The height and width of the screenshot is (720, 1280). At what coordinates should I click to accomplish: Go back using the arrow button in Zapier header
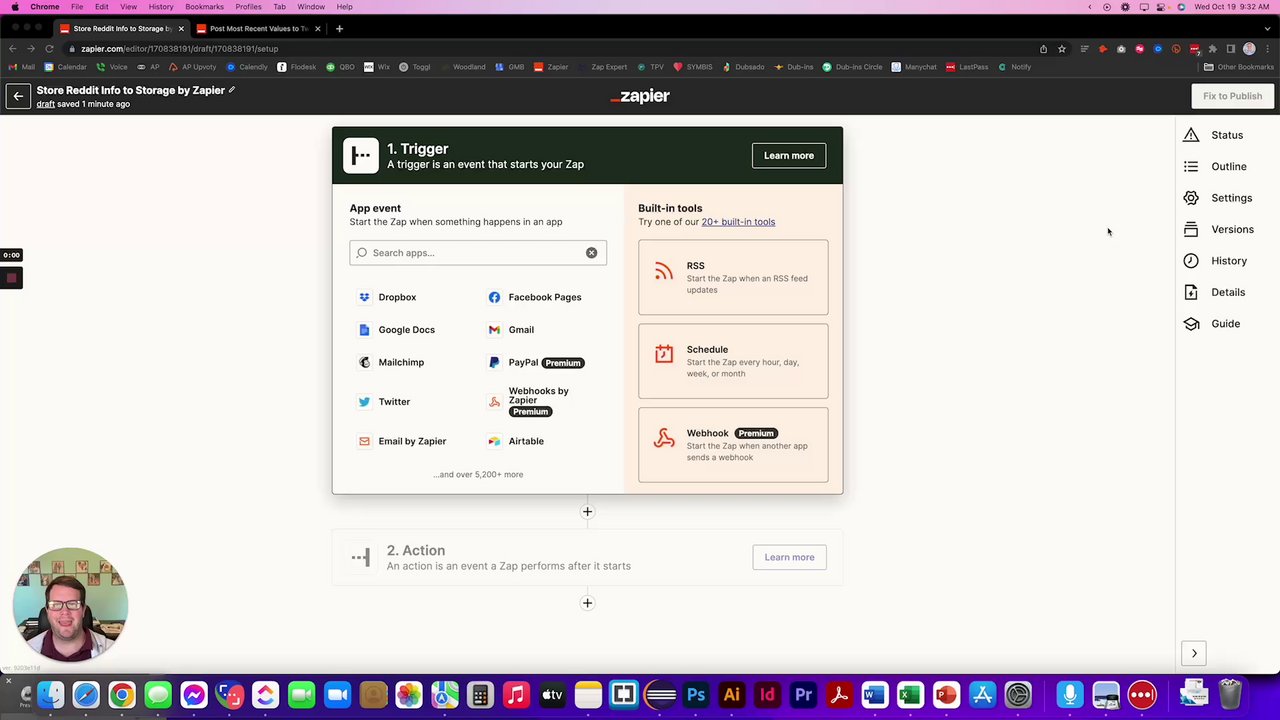18,96
